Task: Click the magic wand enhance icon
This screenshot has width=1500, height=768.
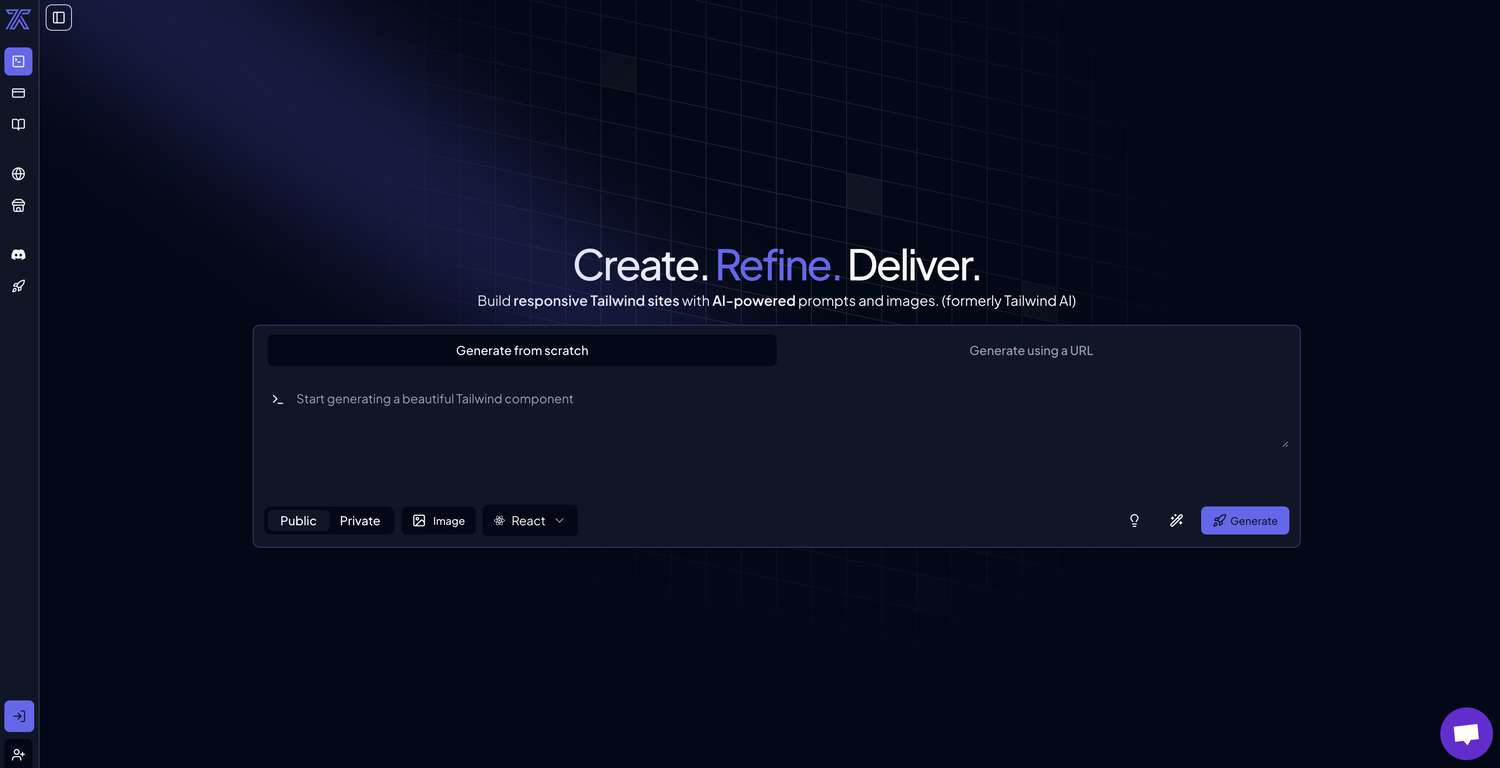Action: coord(1176,520)
